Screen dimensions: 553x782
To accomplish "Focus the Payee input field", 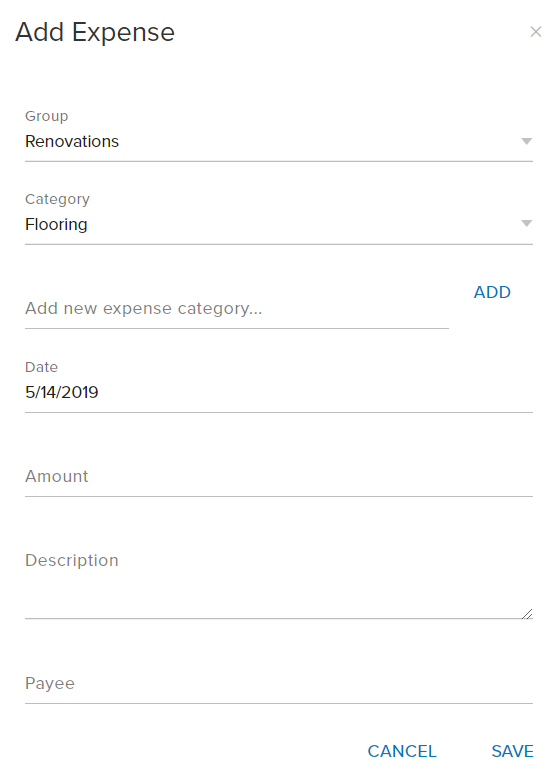I will [279, 683].
